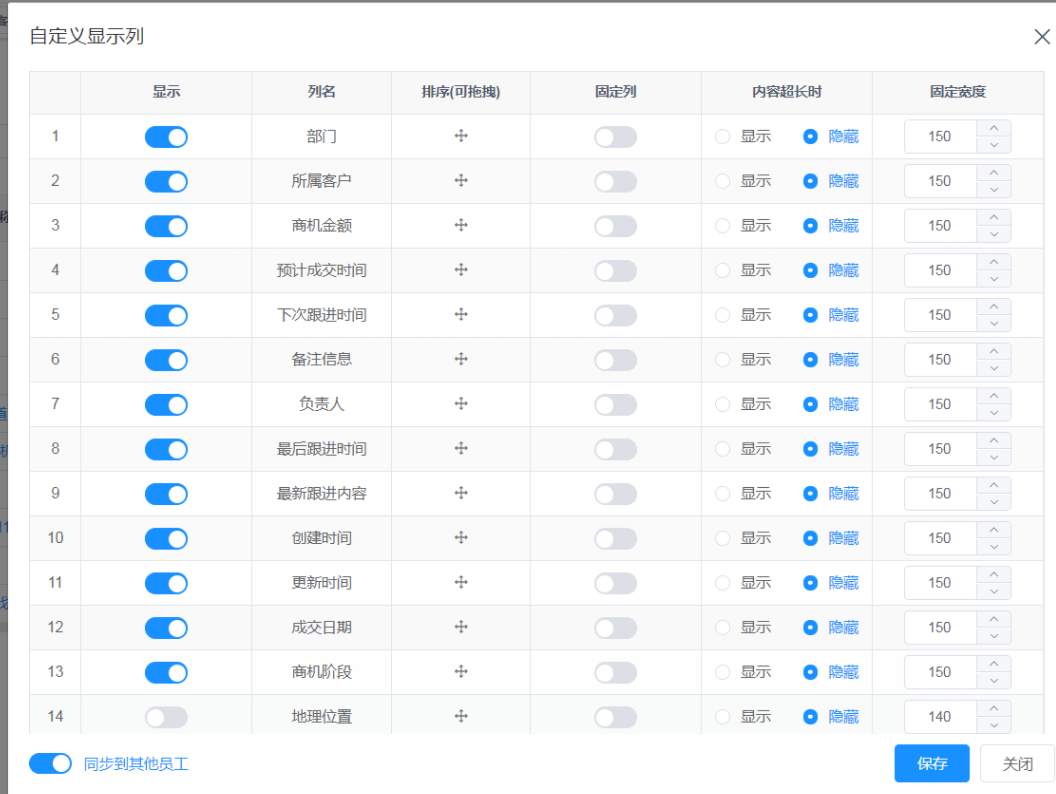Click the width input field of 更新时间 row
The image size is (1056, 794).
click(940, 582)
